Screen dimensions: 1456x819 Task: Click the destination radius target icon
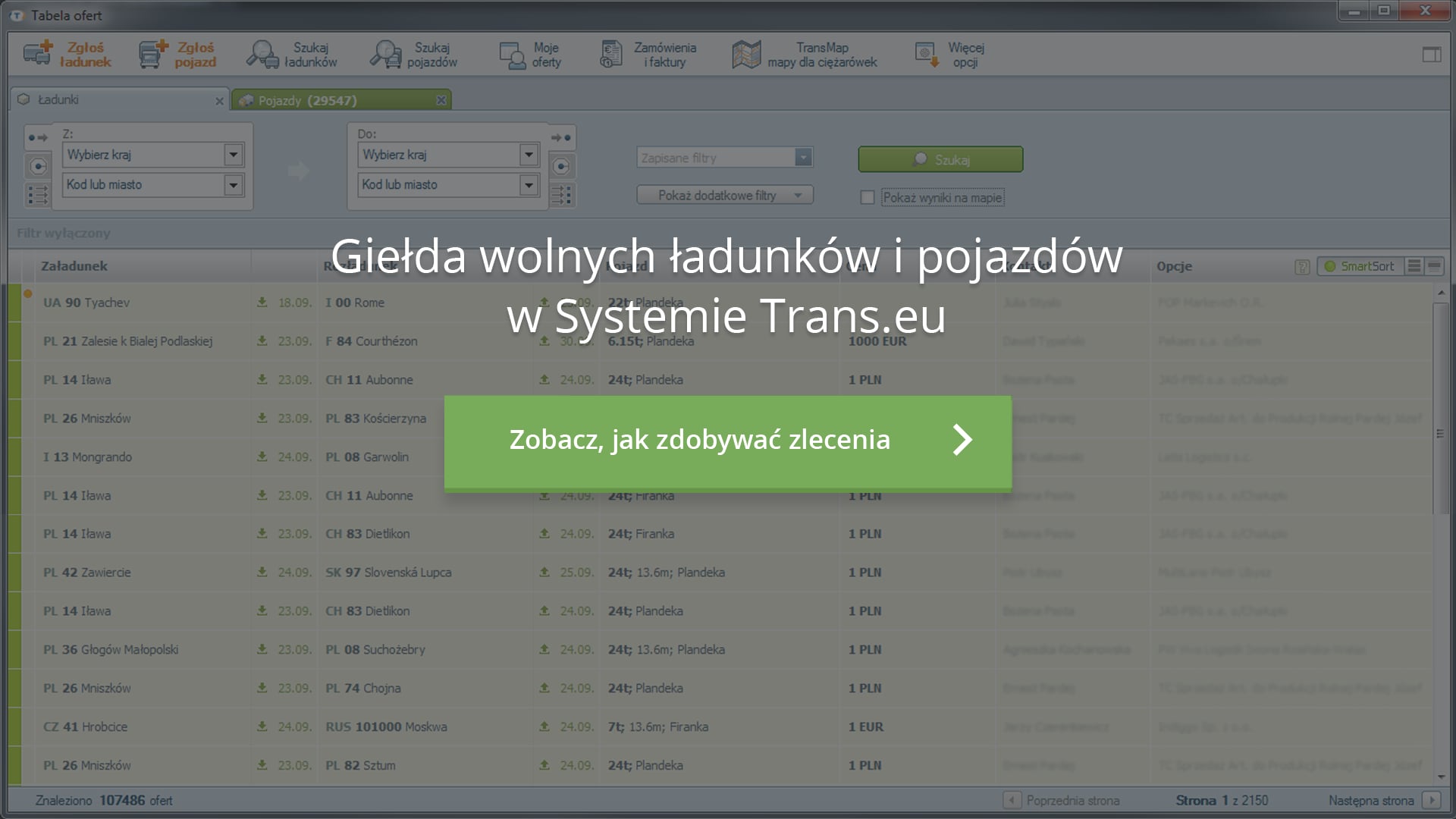(561, 166)
